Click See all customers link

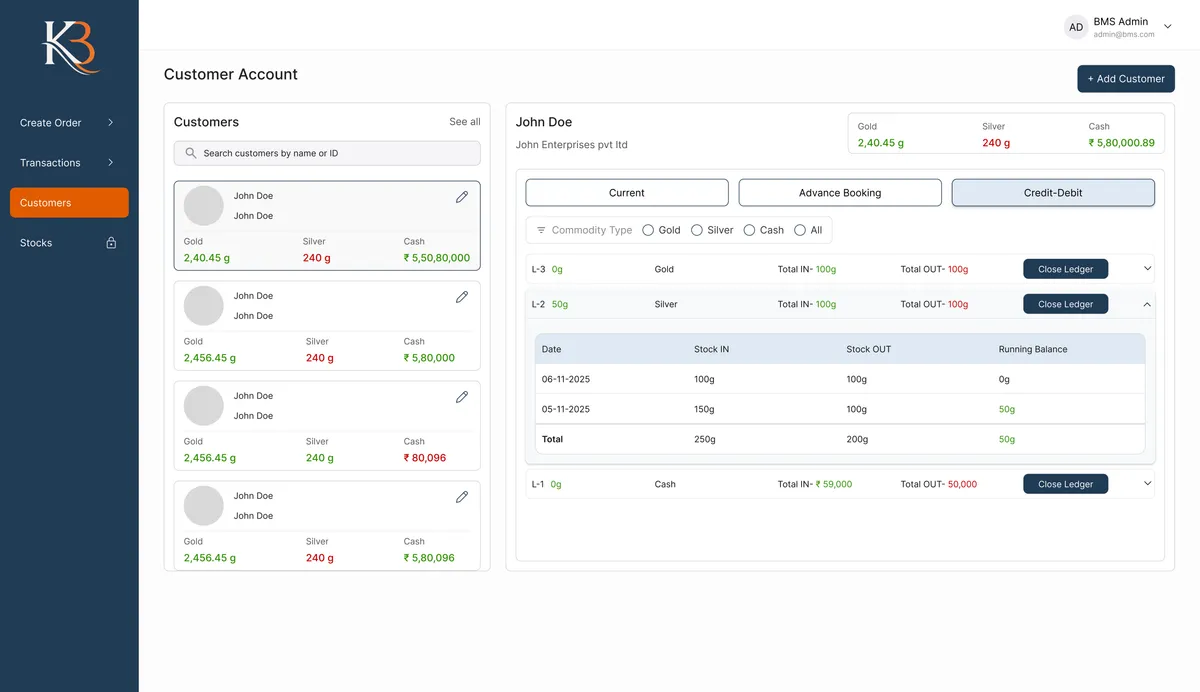pos(464,122)
